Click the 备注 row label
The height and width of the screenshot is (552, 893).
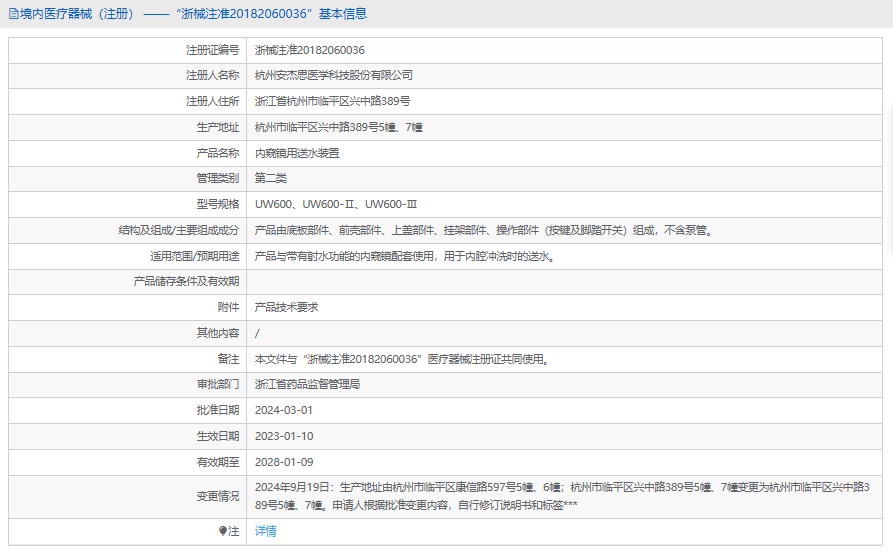(x=228, y=359)
